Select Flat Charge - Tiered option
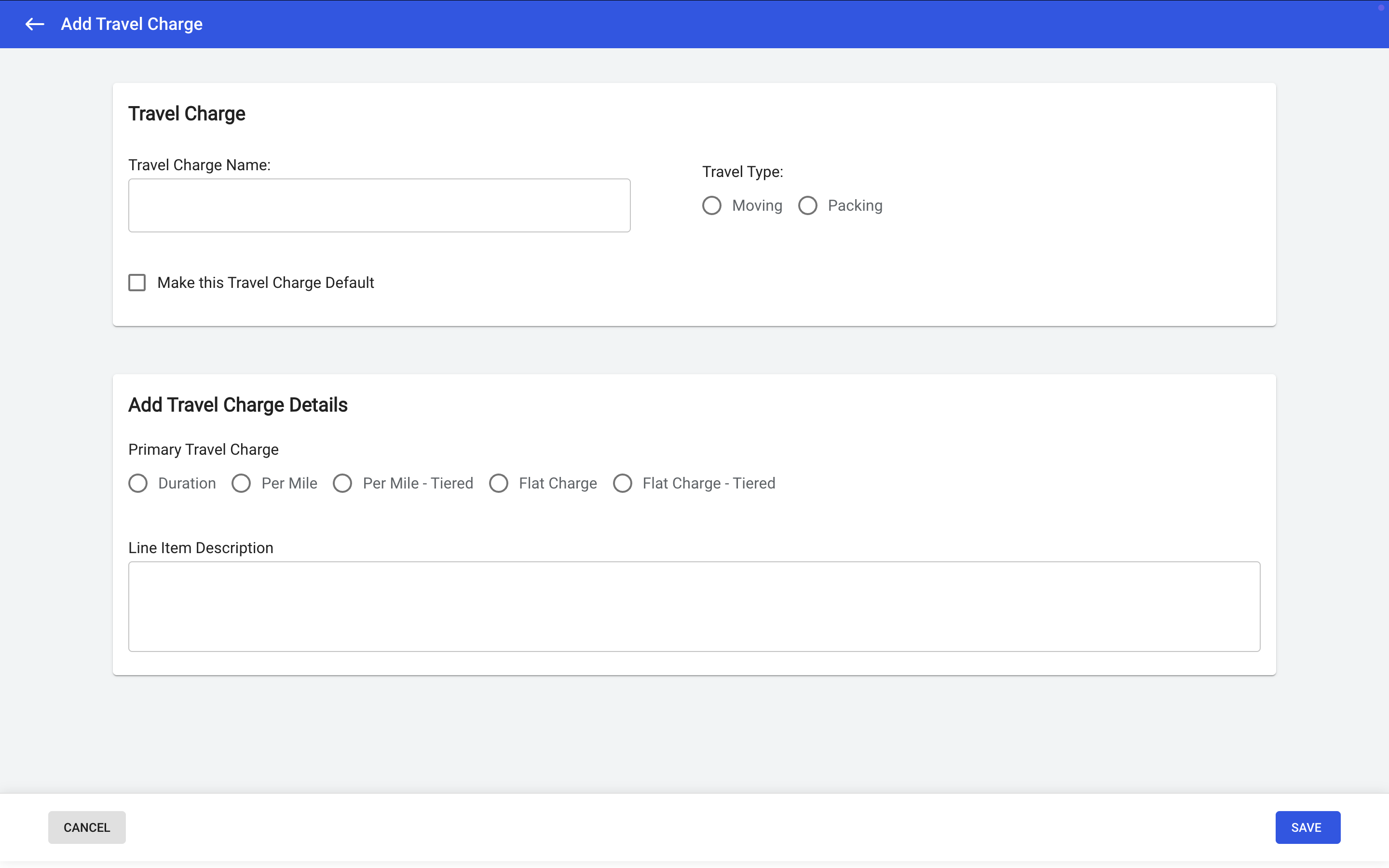Image resolution: width=1389 pixels, height=868 pixels. pos(623,483)
